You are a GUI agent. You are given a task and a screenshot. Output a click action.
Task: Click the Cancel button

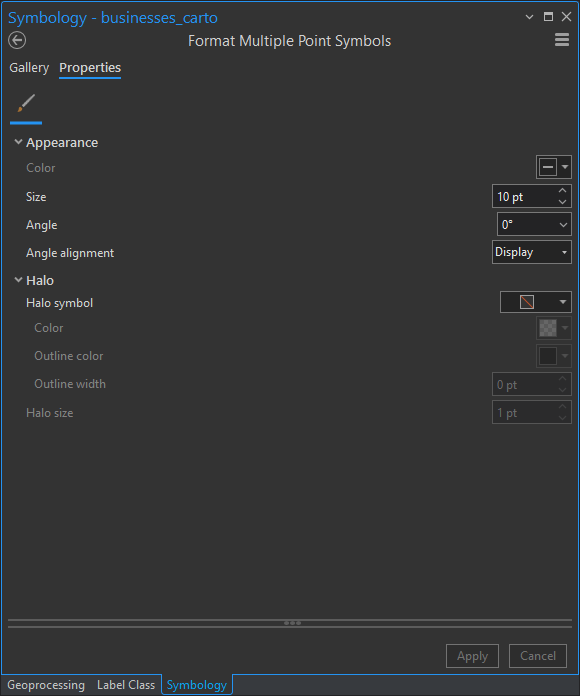pyautogui.click(x=537, y=656)
